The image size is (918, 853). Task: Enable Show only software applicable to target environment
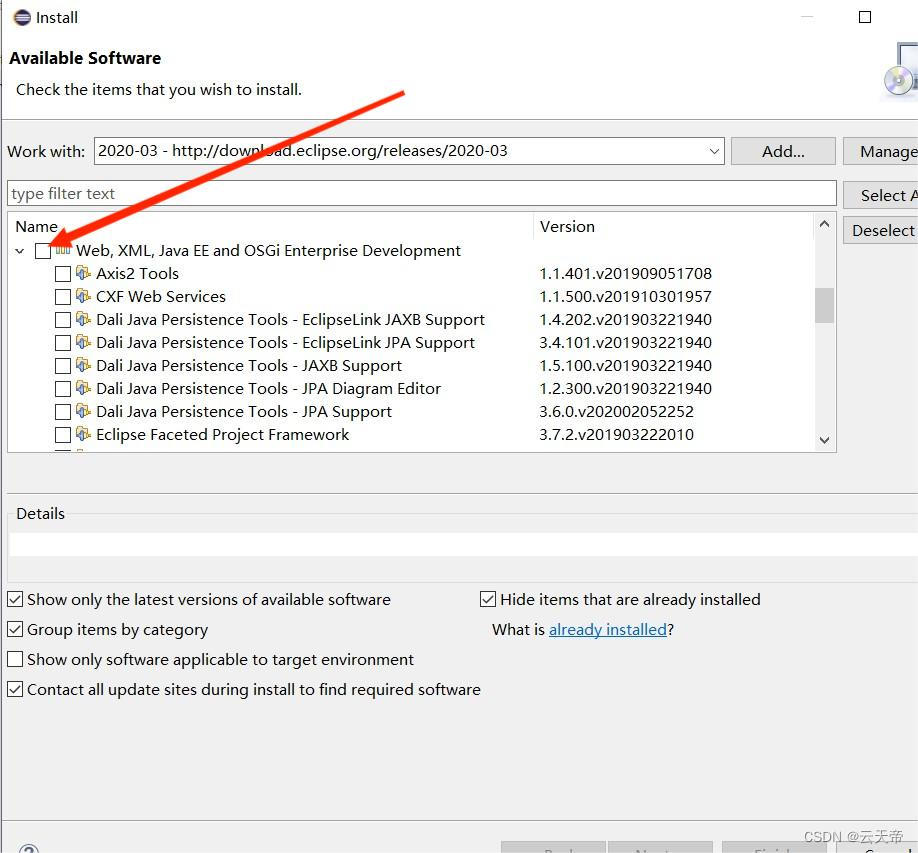coord(15,659)
